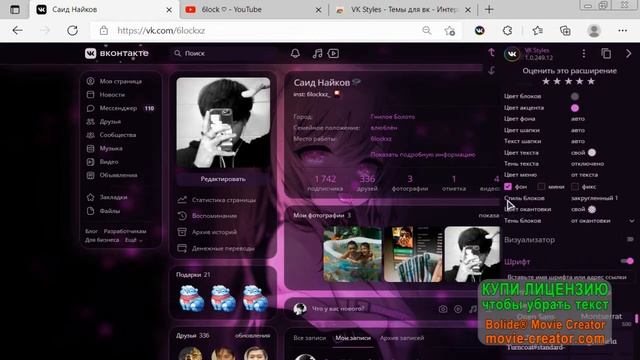Open Цвет шапки авто dropdown

(578, 130)
